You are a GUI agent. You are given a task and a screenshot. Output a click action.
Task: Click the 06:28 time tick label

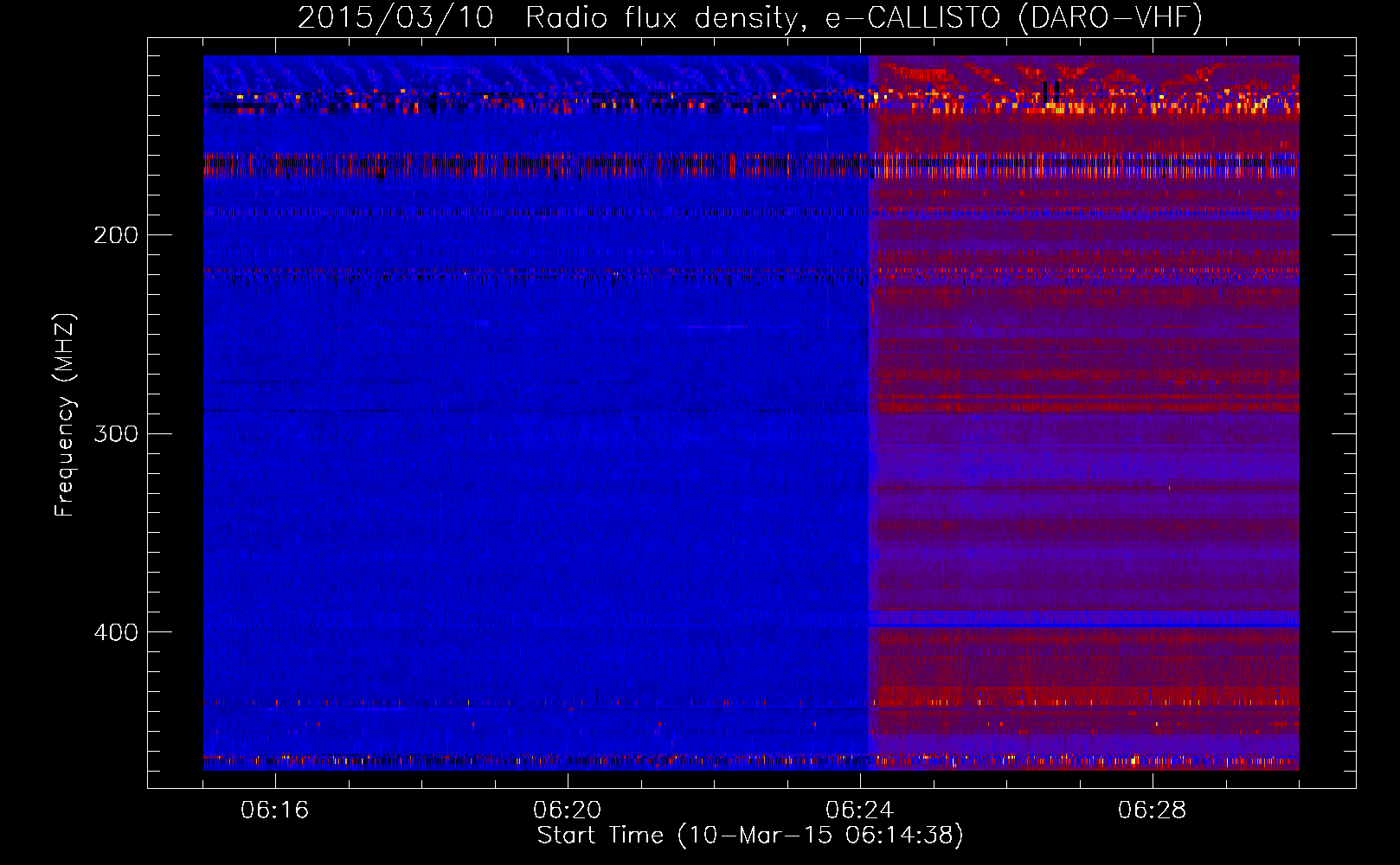tap(1153, 811)
